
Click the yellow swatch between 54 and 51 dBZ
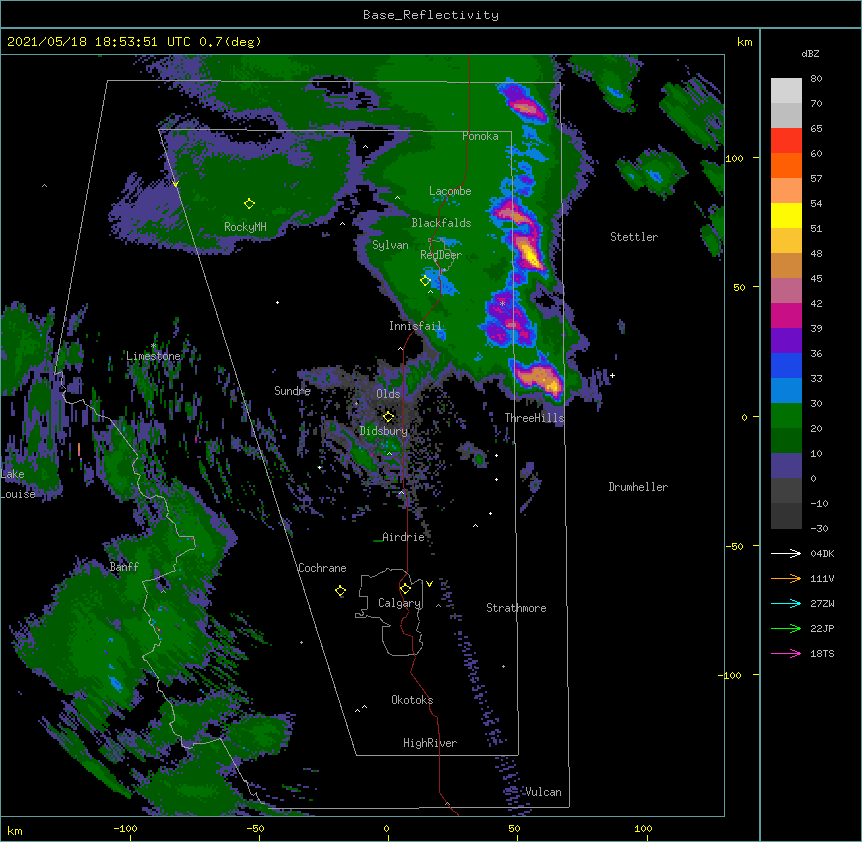click(786, 215)
